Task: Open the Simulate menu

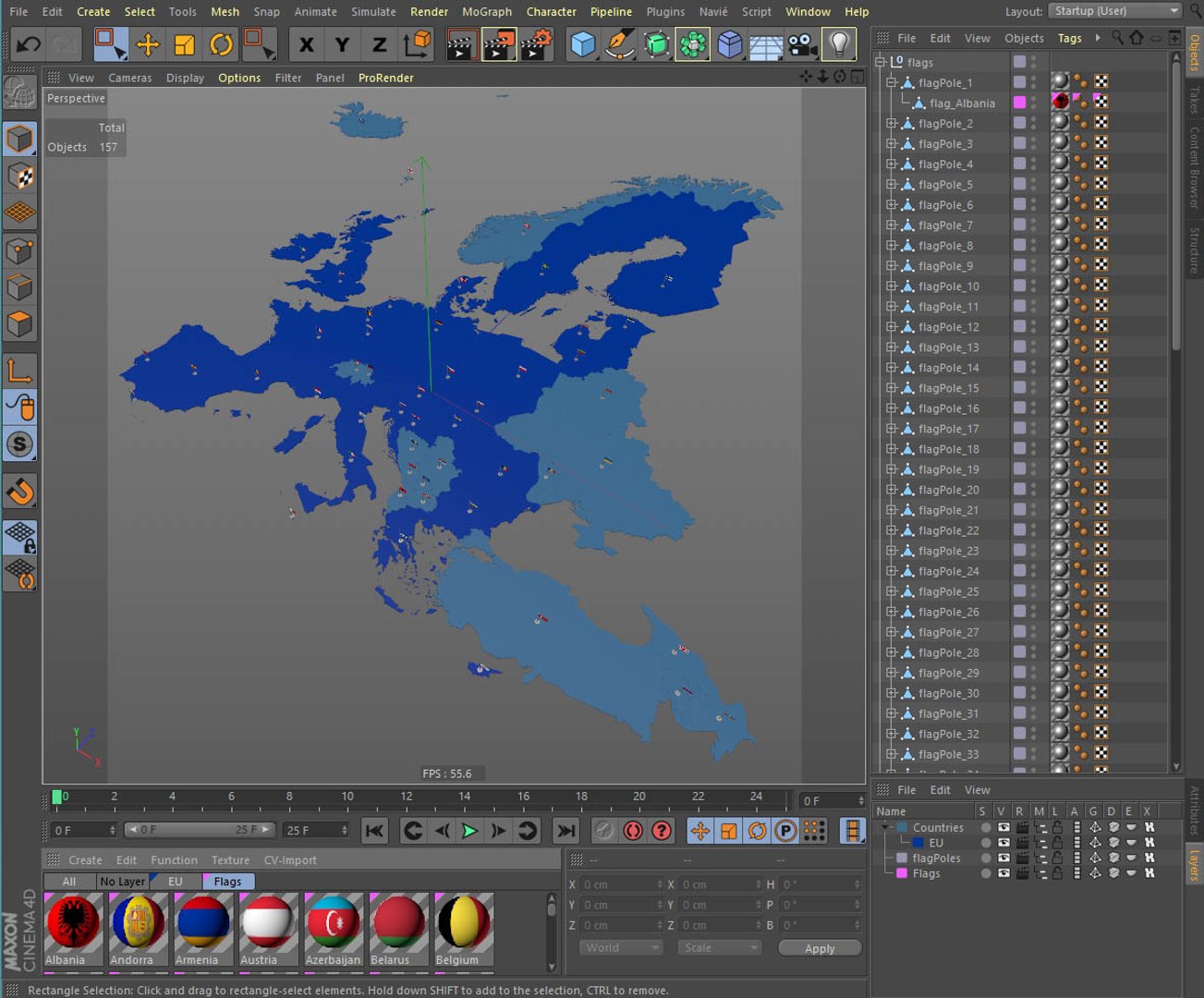Action: [x=373, y=11]
